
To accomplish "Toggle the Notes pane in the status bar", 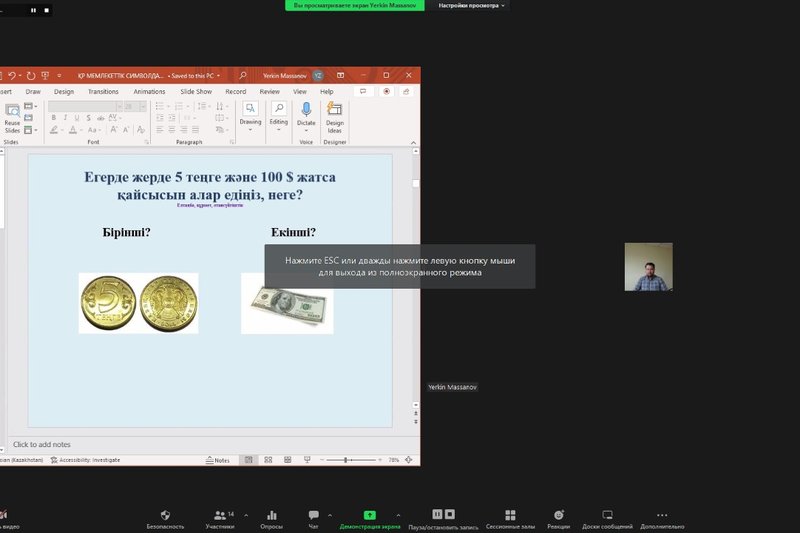I will [217, 460].
